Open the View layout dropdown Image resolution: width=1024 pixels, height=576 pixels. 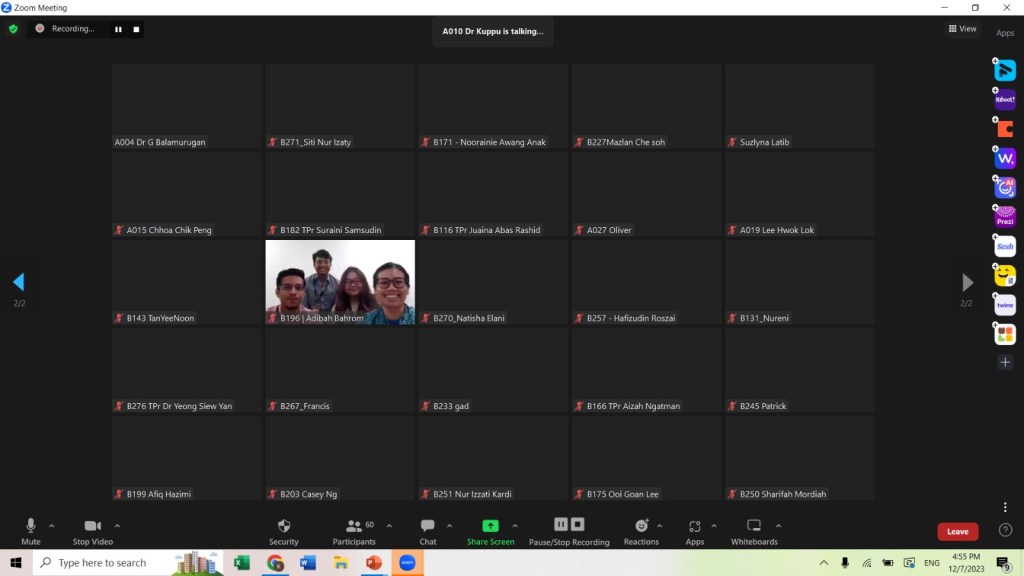[962, 29]
